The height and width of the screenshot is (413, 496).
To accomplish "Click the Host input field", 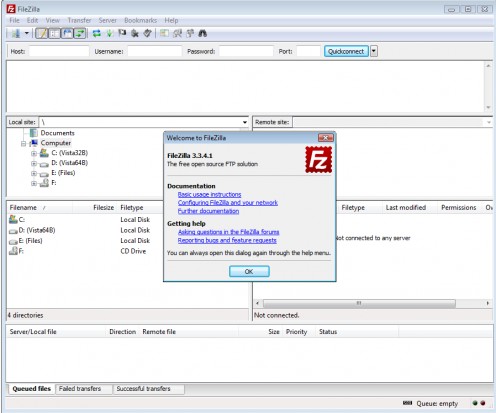I will click(x=59, y=51).
